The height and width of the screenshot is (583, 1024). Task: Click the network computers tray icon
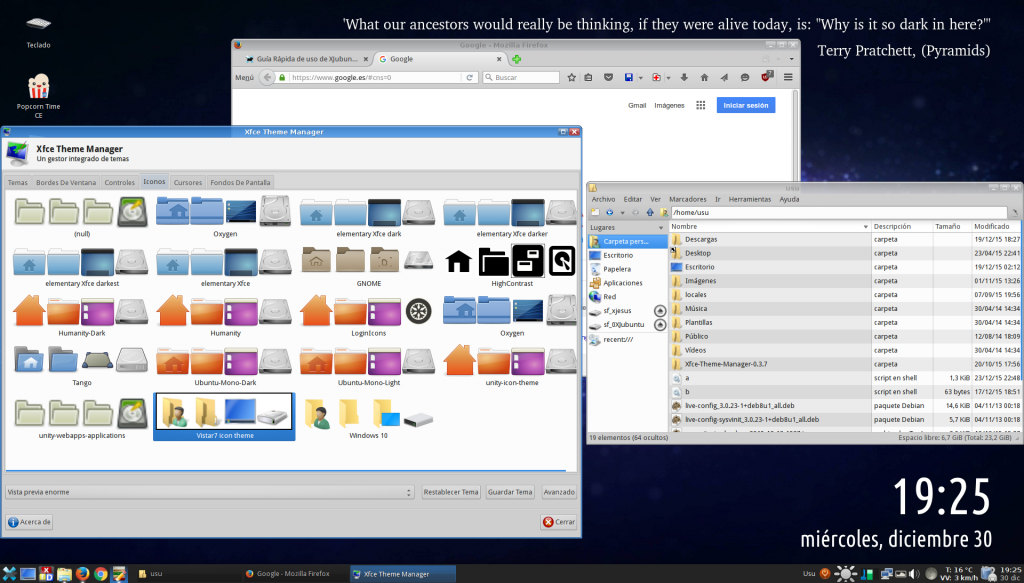(887, 574)
